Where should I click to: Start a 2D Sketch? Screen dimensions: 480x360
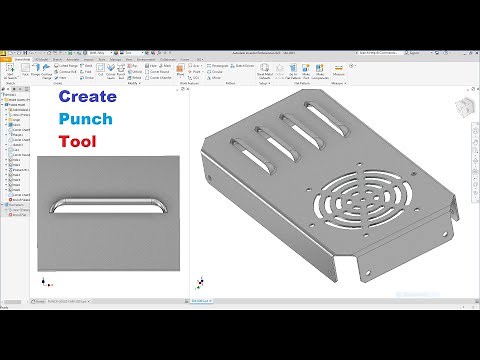point(10,71)
